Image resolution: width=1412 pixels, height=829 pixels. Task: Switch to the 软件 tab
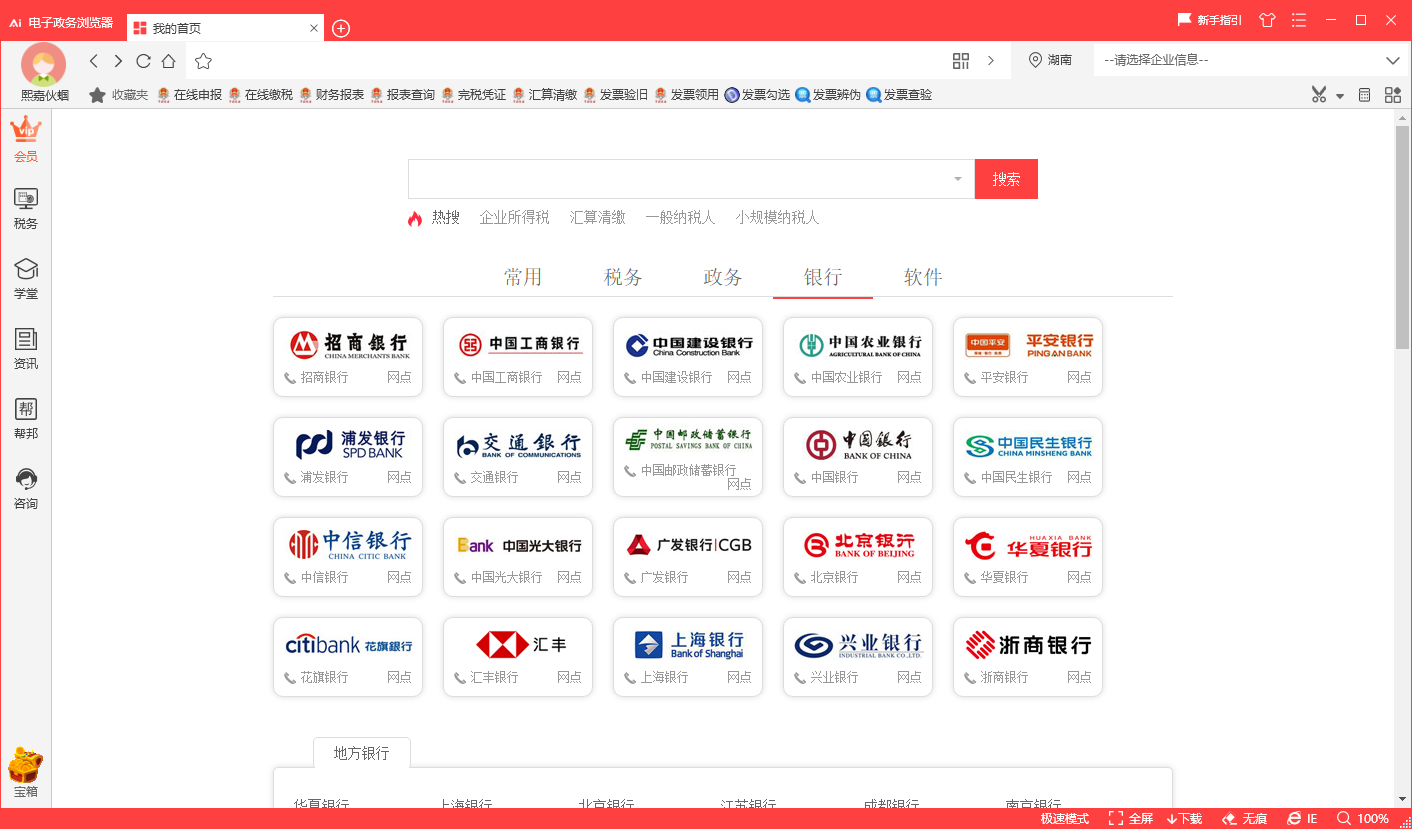(x=923, y=277)
